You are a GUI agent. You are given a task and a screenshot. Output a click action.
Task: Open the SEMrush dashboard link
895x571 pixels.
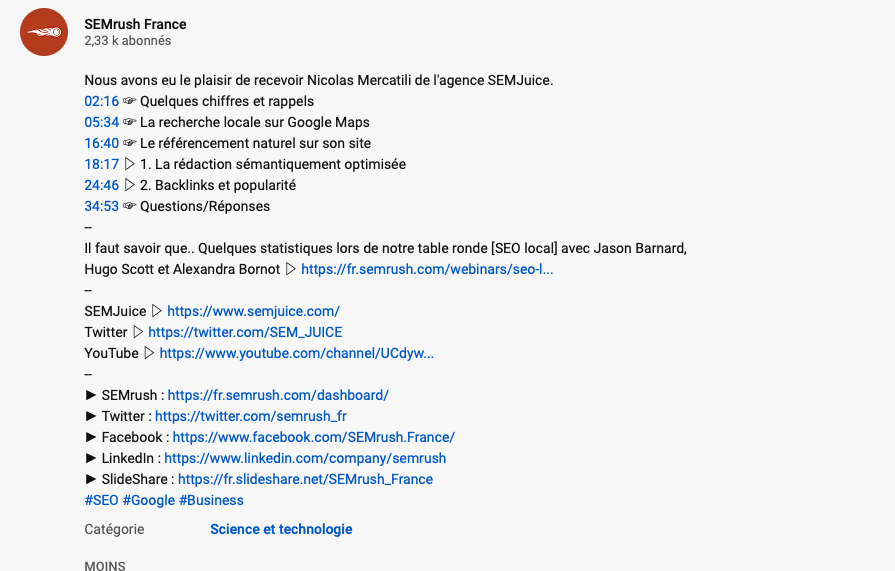[278, 395]
